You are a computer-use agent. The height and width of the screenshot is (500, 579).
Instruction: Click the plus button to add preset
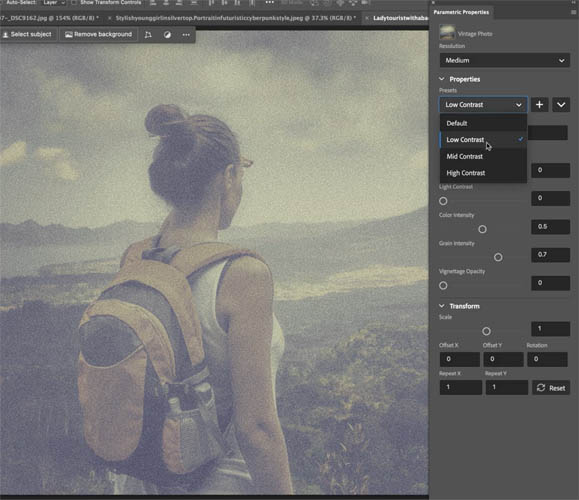click(539, 105)
